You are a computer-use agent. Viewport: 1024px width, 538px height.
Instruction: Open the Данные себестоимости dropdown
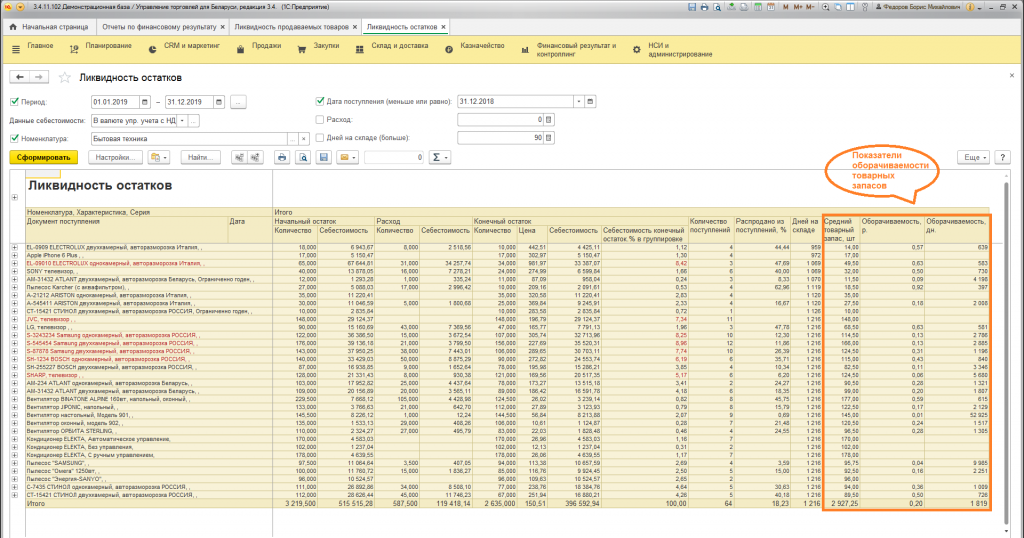[x=180, y=120]
